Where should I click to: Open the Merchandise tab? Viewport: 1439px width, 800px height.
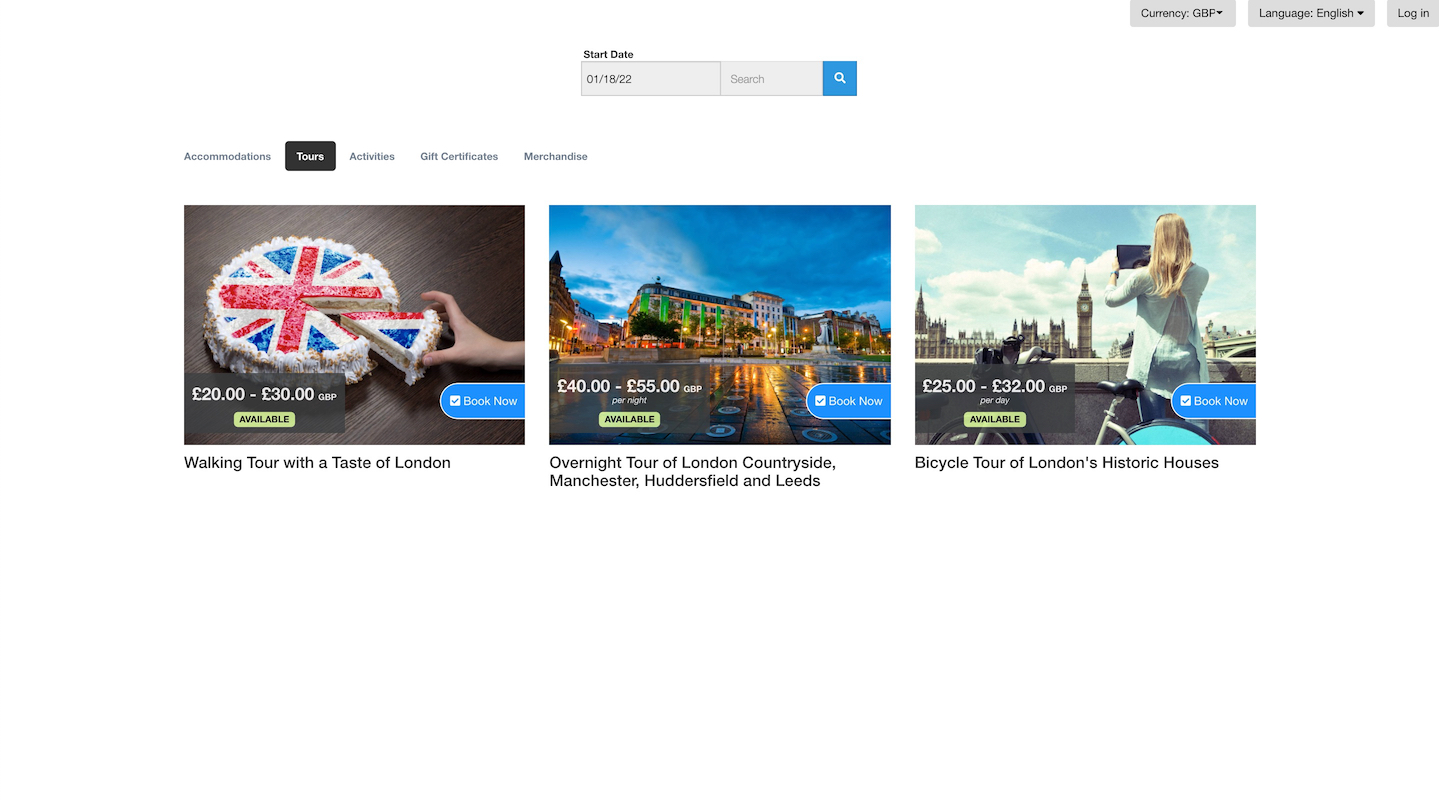coord(556,156)
